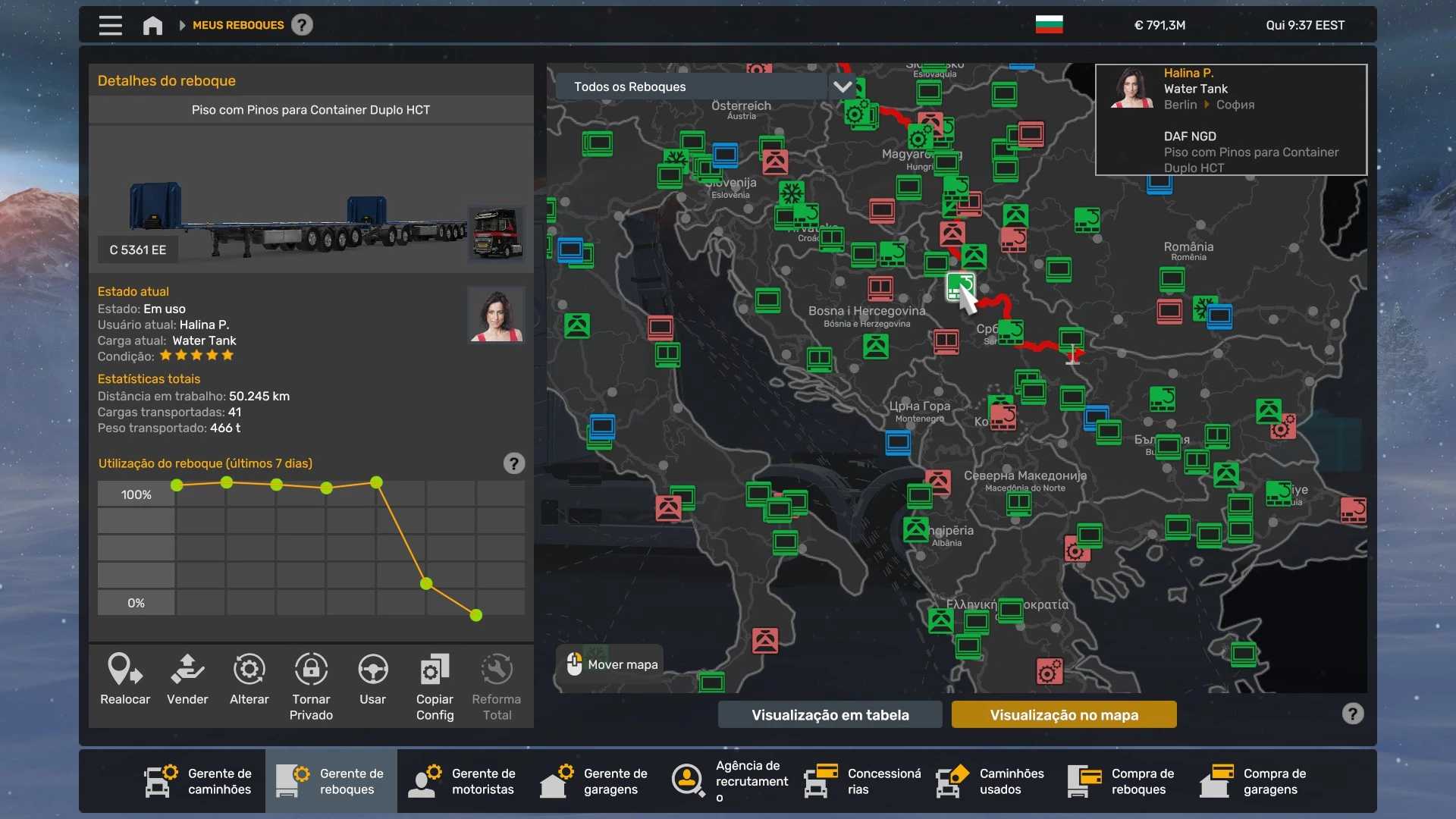Open Agência de recrutamento

point(730,781)
